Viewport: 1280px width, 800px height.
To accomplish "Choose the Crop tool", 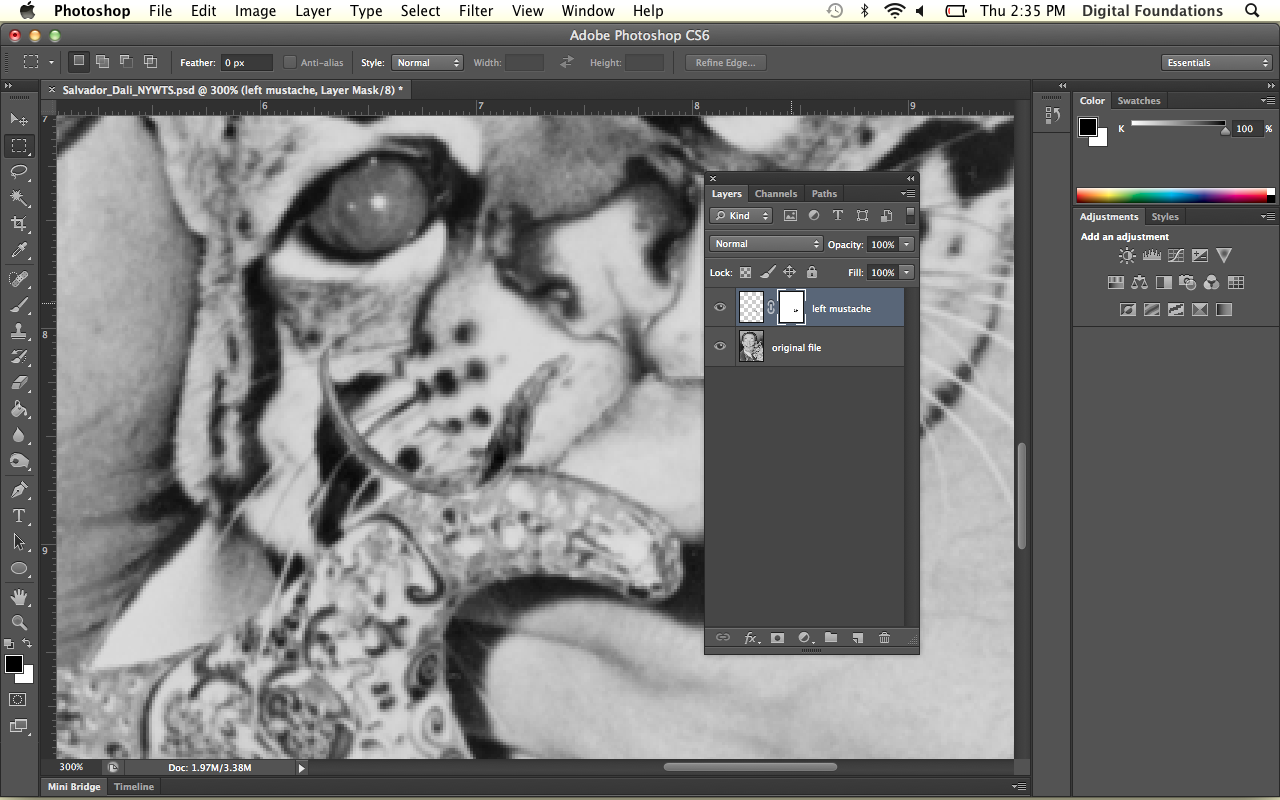I will 19,224.
